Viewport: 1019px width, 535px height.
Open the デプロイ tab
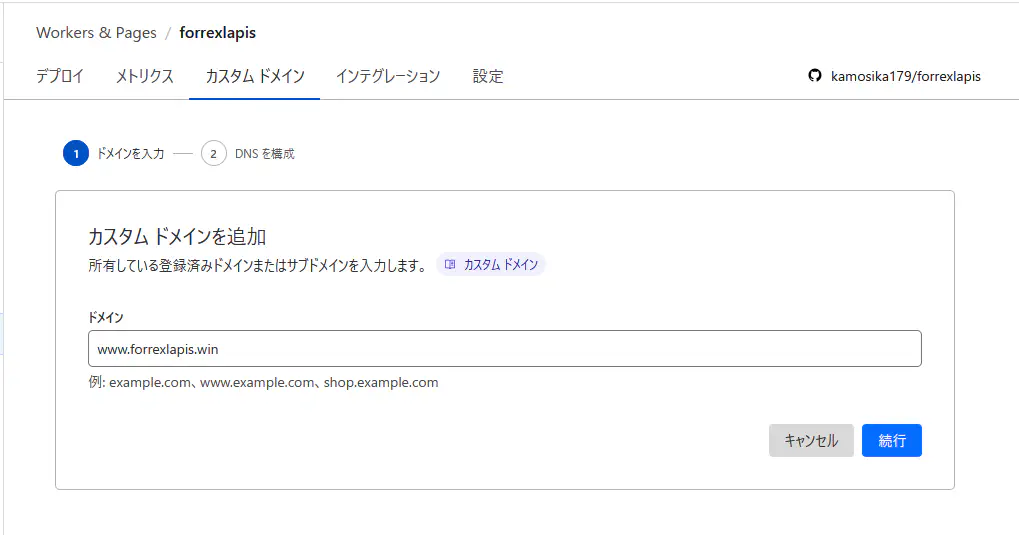(x=60, y=76)
